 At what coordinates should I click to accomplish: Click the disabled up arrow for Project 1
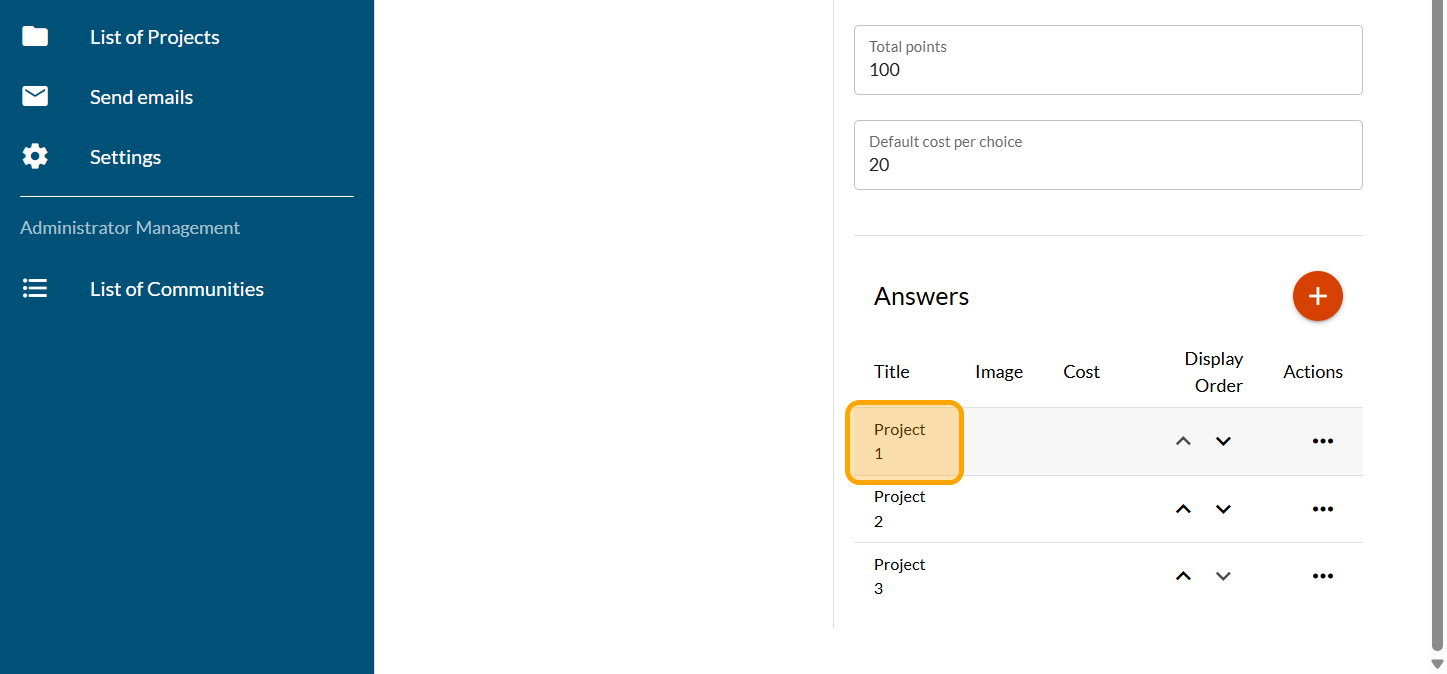[x=1183, y=441]
